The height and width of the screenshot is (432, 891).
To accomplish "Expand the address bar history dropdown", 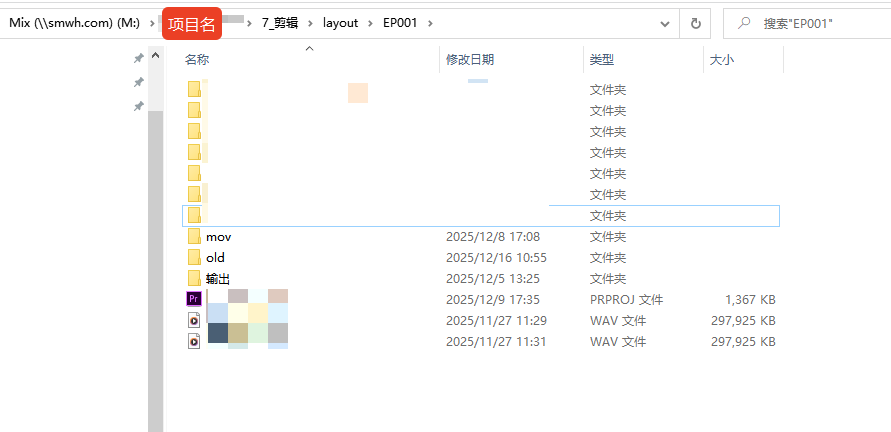I will pyautogui.click(x=665, y=24).
